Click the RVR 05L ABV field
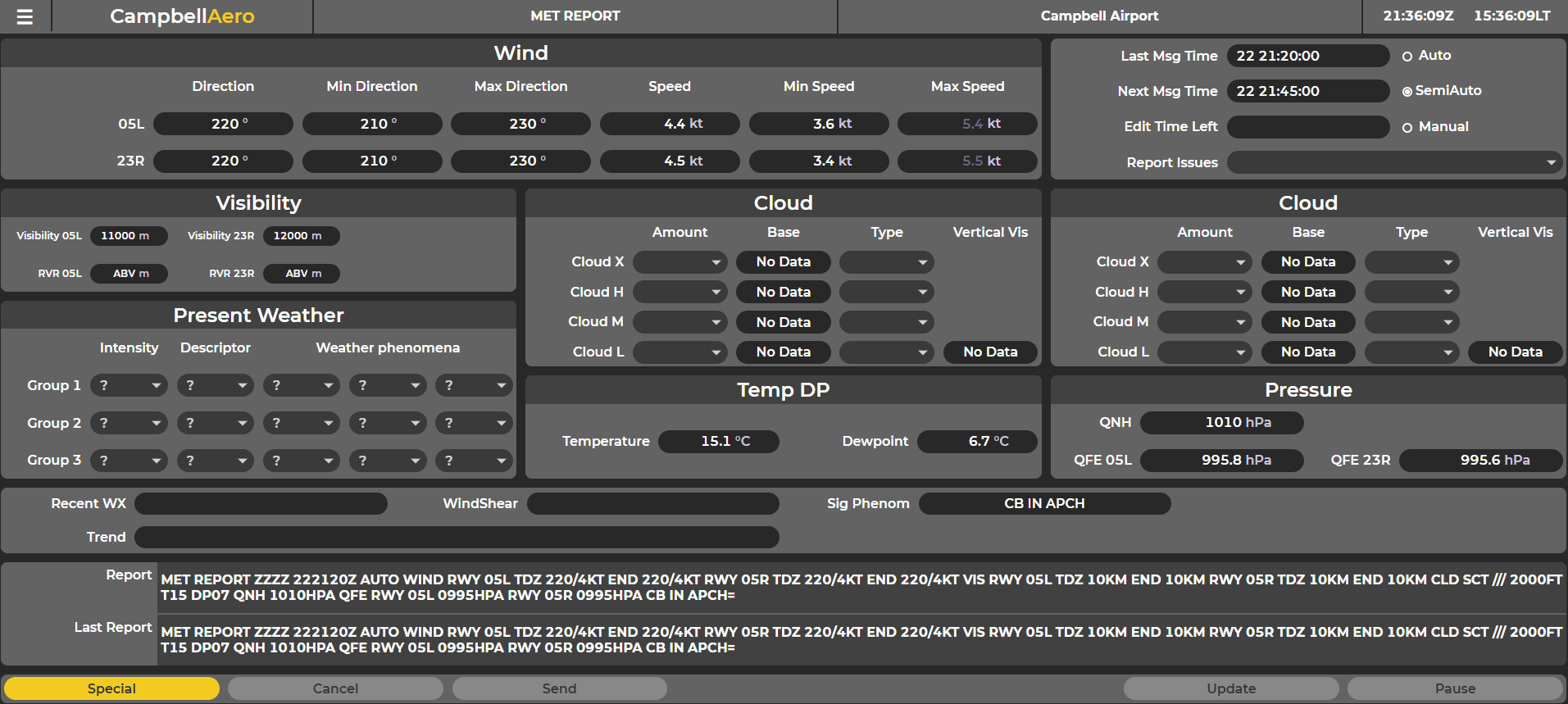Image resolution: width=1568 pixels, height=704 pixels. (x=129, y=274)
